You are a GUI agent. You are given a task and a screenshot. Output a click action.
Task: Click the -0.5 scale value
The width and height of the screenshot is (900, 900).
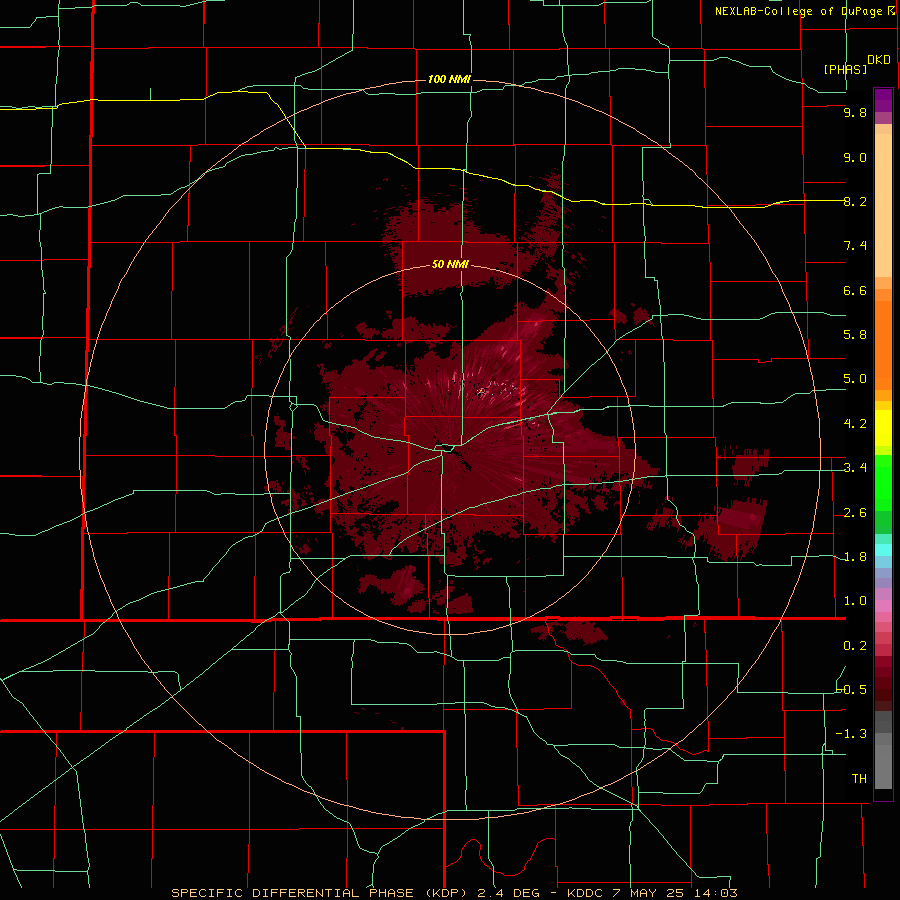(851, 689)
